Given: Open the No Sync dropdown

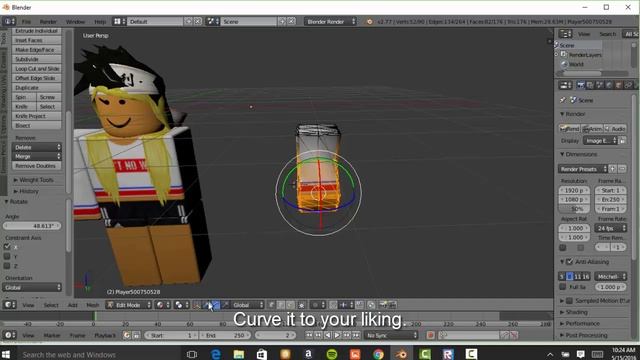Looking at the screenshot, I should (x=391, y=335).
